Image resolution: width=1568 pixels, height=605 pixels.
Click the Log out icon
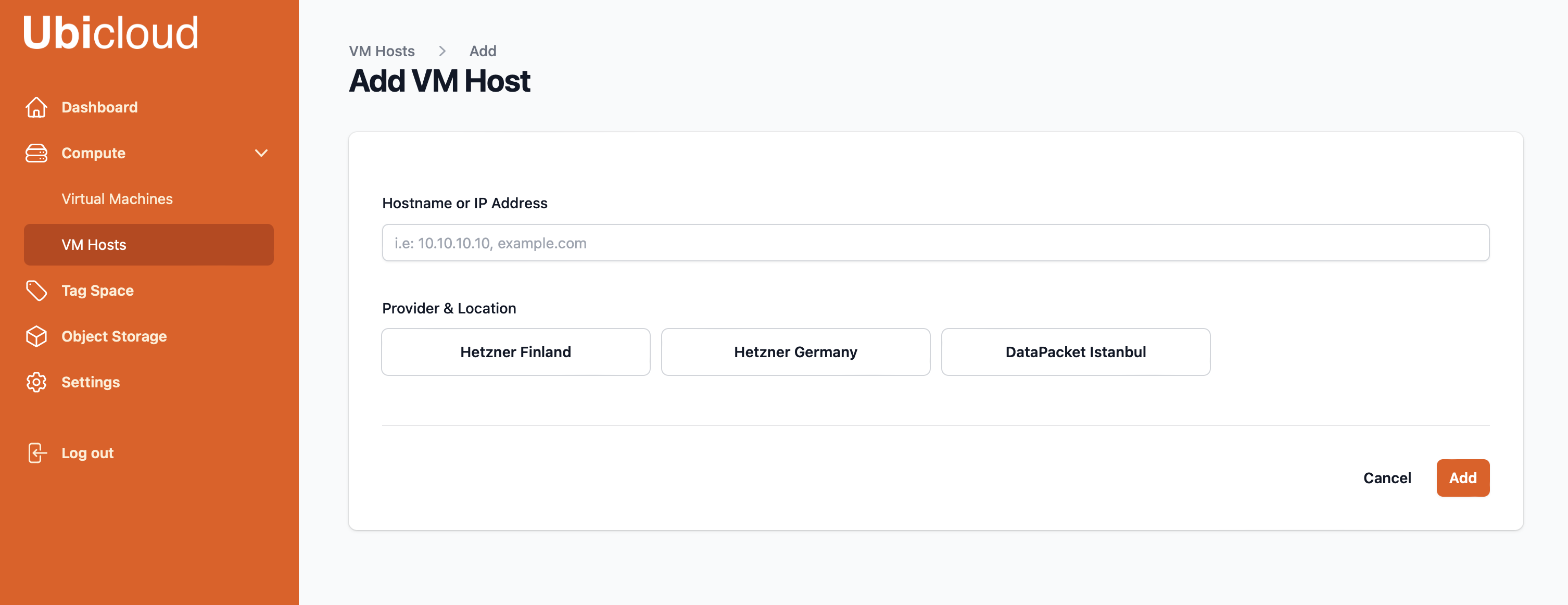click(x=36, y=453)
